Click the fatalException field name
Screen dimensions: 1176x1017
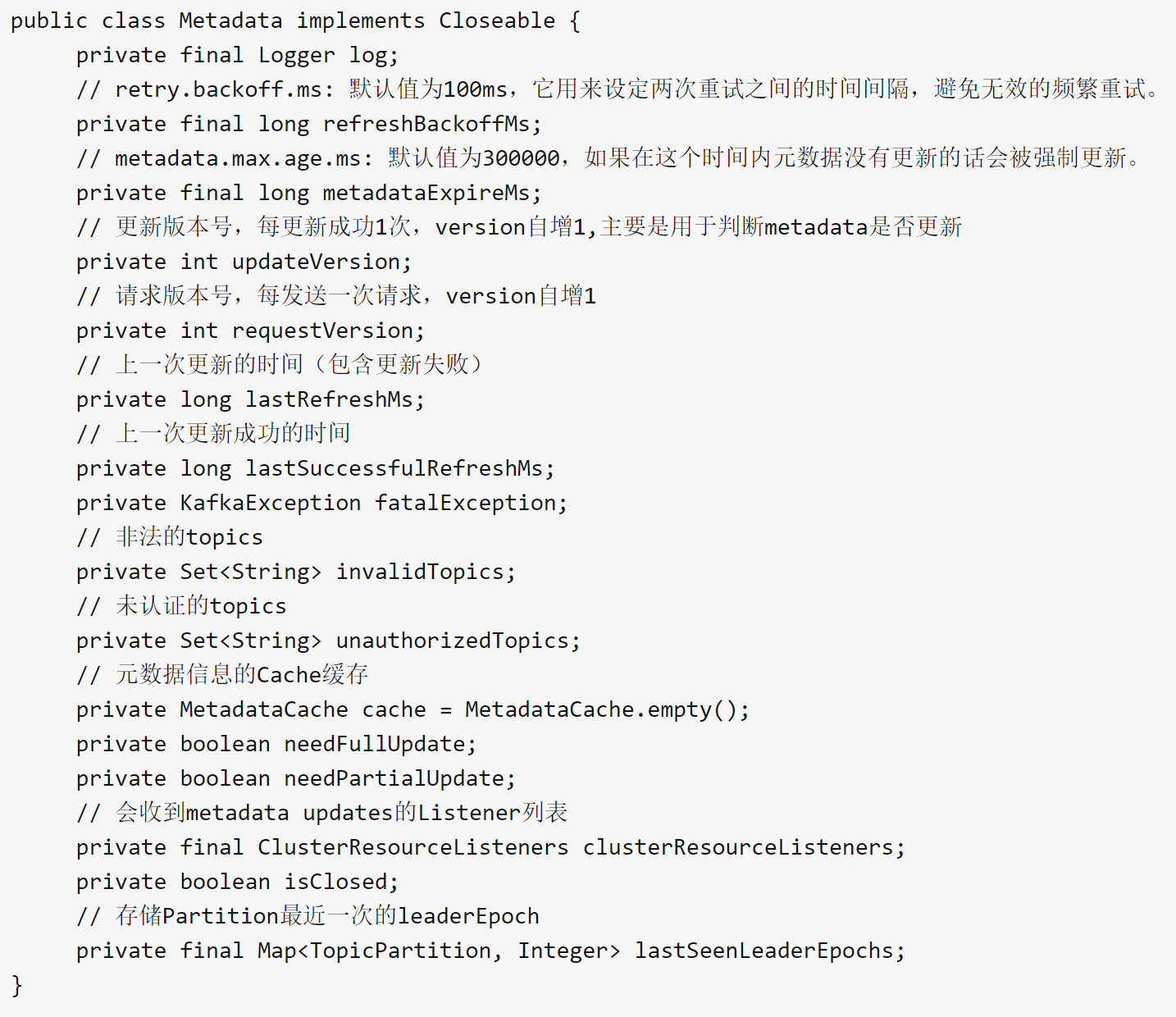coord(466,503)
